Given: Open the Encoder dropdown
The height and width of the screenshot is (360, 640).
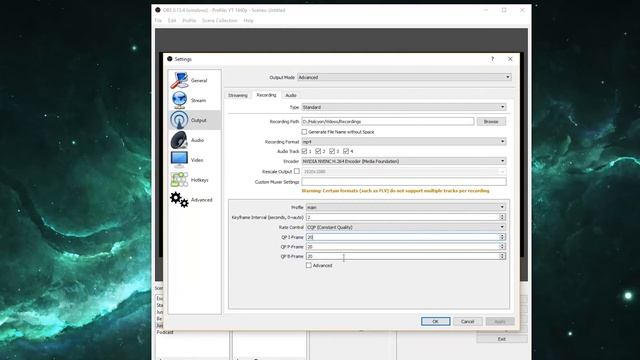Looking at the screenshot, I should pos(404,161).
